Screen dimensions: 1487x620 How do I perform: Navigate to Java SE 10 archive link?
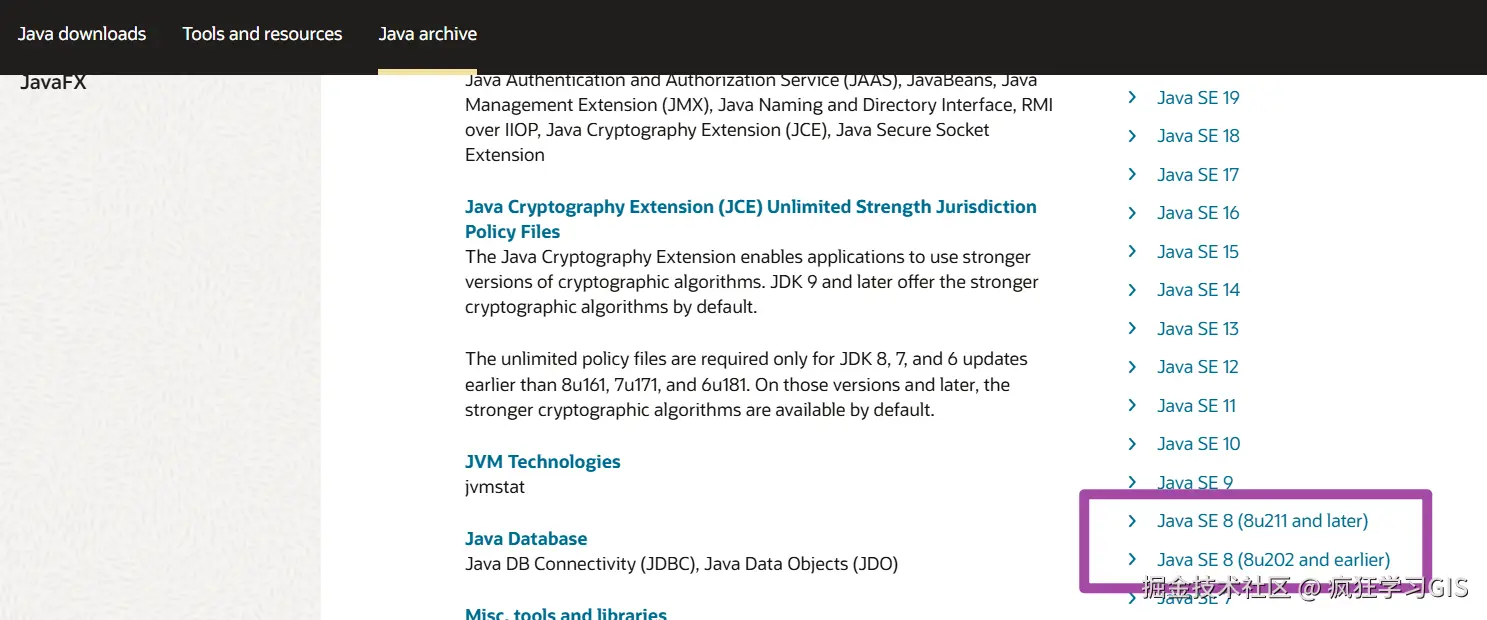pyautogui.click(x=1198, y=444)
